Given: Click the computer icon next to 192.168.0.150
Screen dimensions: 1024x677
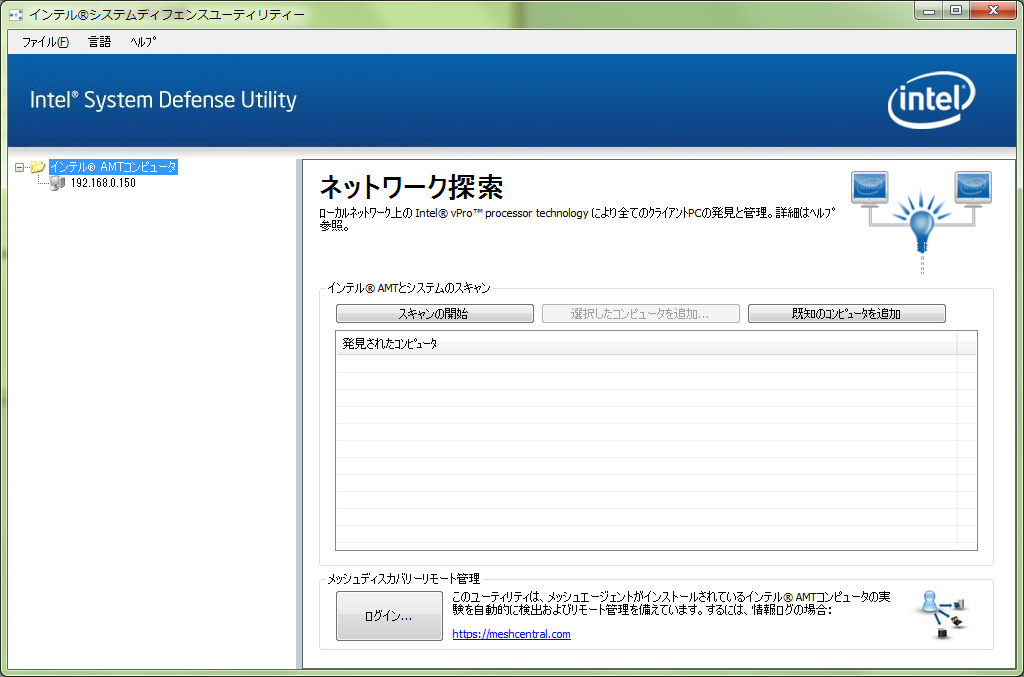Looking at the screenshot, I should 57,183.
